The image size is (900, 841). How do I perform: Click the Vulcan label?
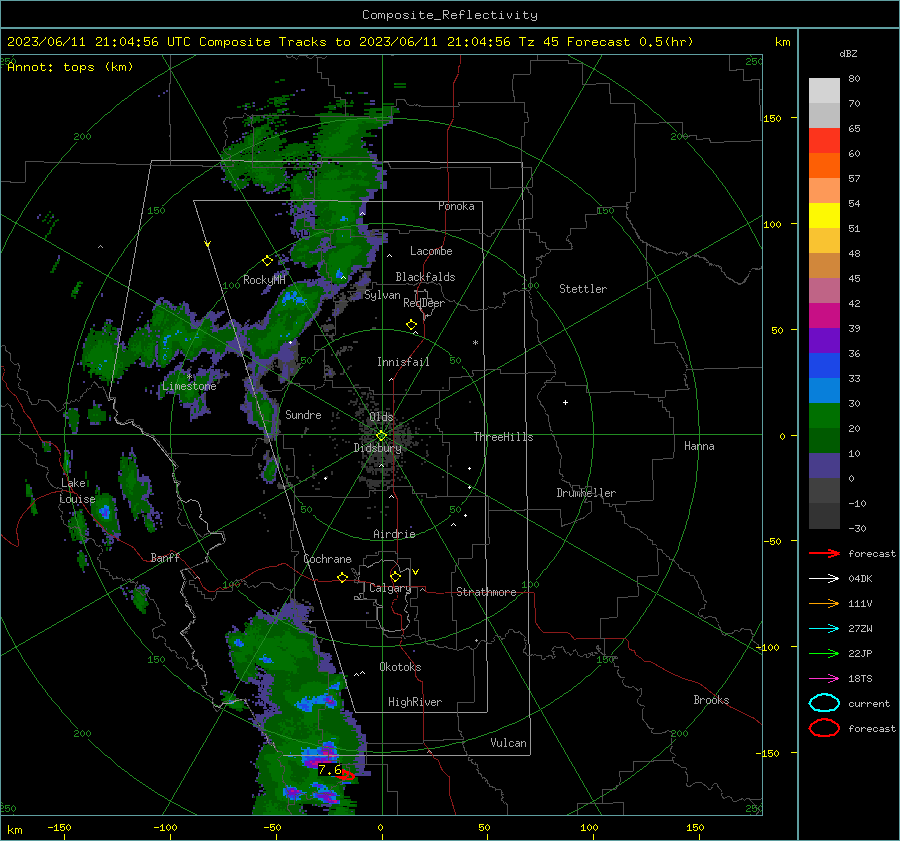[508, 743]
